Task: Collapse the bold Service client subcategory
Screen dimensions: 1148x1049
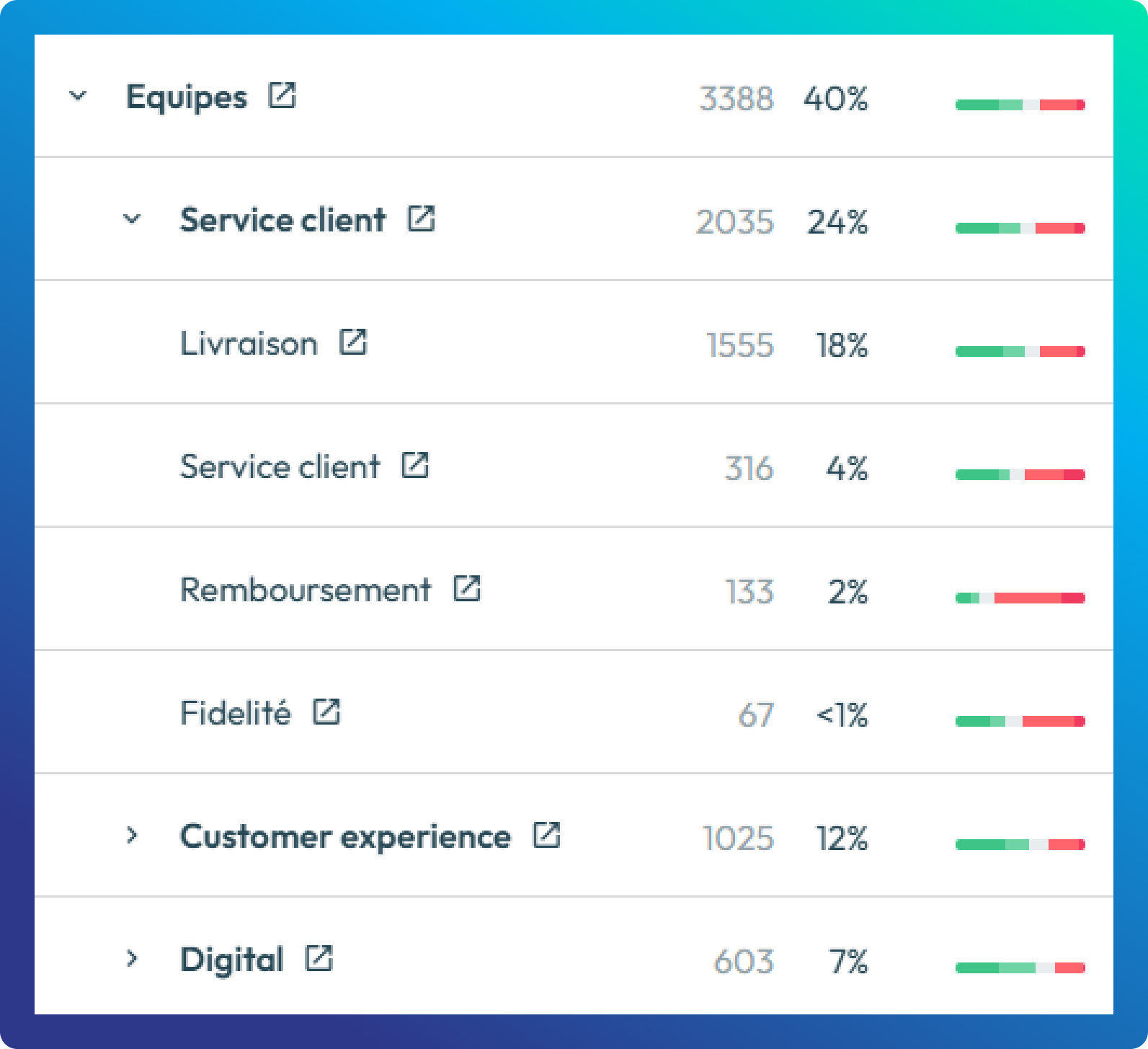Action: coord(132,218)
